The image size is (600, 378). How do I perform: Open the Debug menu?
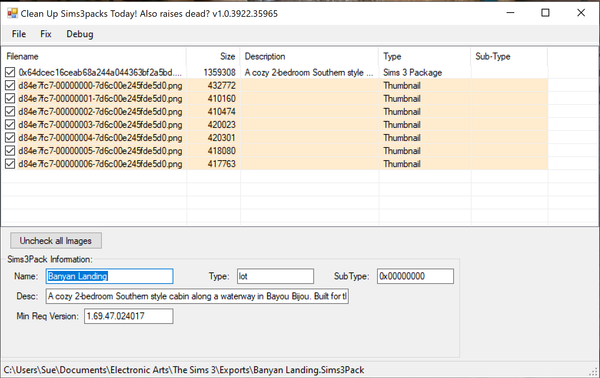(x=80, y=34)
